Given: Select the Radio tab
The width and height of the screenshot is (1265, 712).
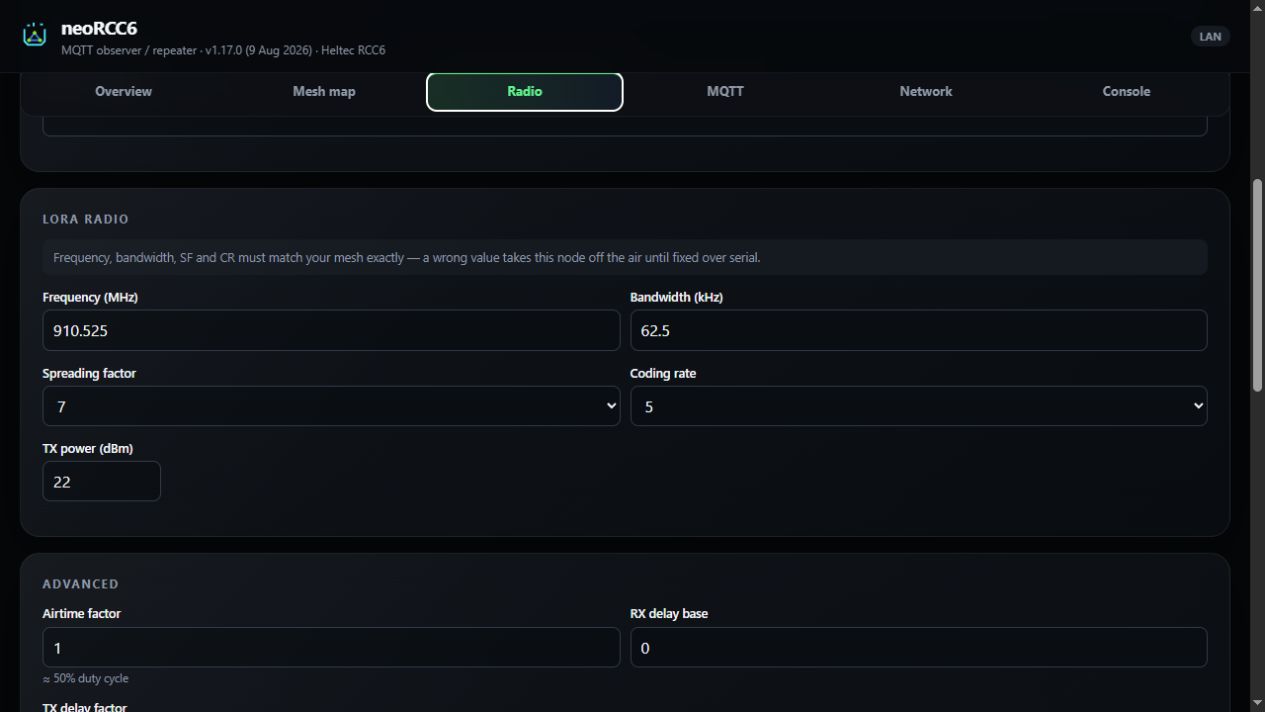Looking at the screenshot, I should click(x=525, y=91).
